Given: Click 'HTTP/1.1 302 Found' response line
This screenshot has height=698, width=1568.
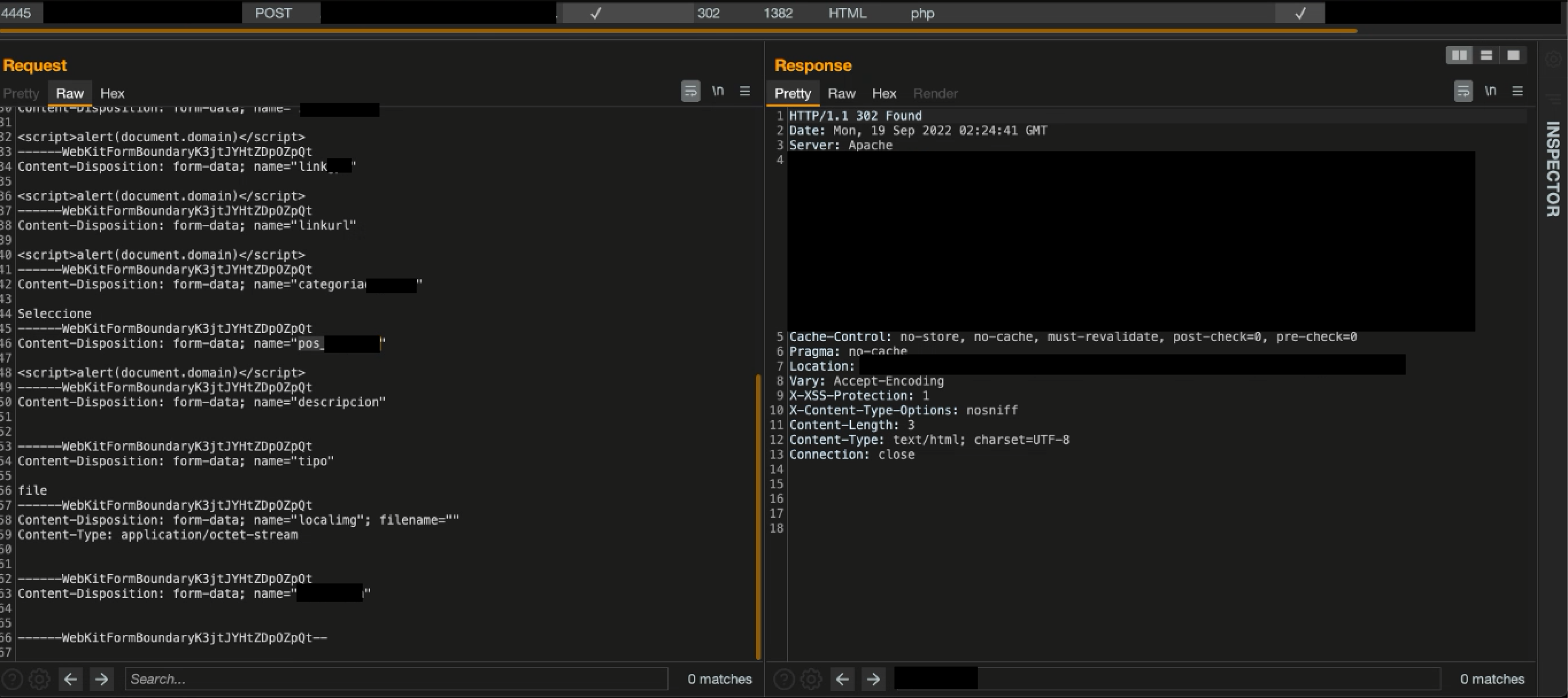Looking at the screenshot, I should 855,115.
